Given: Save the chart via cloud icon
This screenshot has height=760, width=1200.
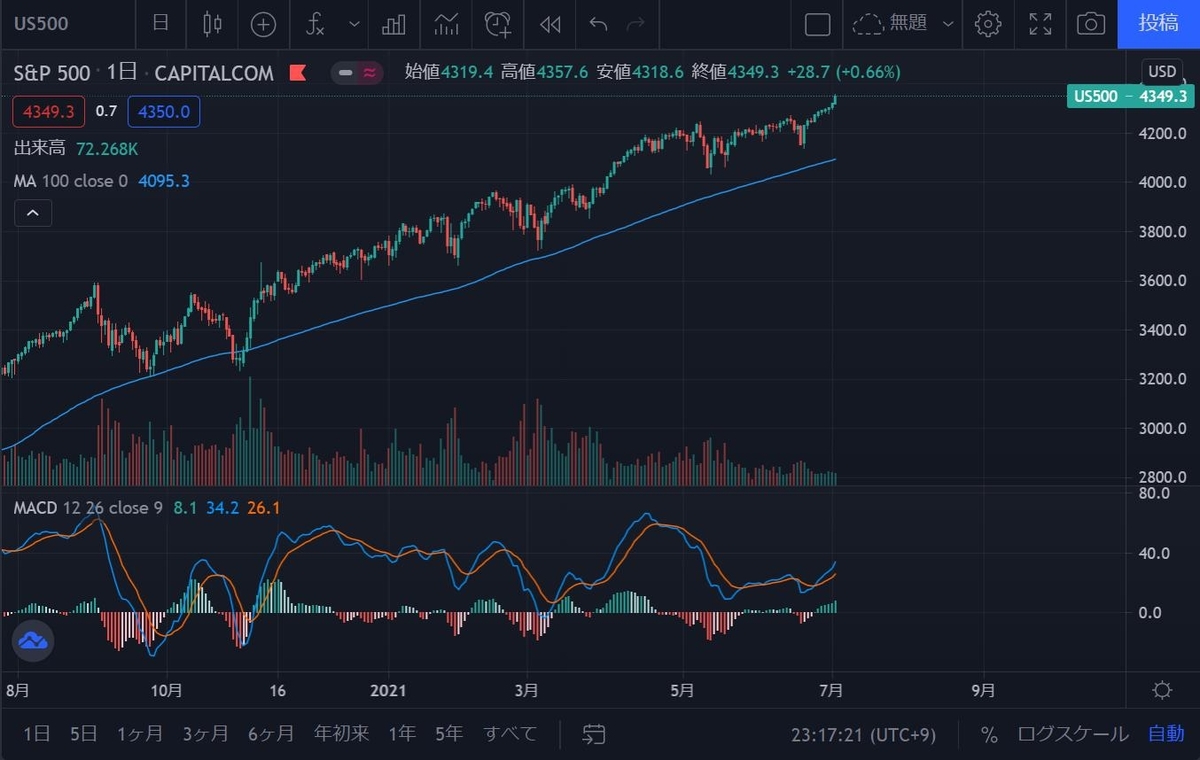Looking at the screenshot, I should pyautogui.click(x=870, y=24).
